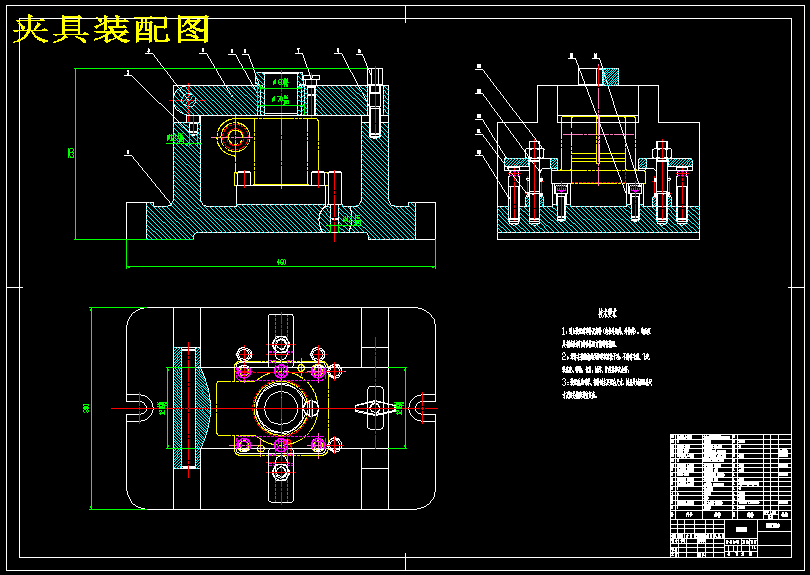Click the yellow title "夹具装配图"
The height and width of the screenshot is (575, 810).
click(x=112, y=29)
